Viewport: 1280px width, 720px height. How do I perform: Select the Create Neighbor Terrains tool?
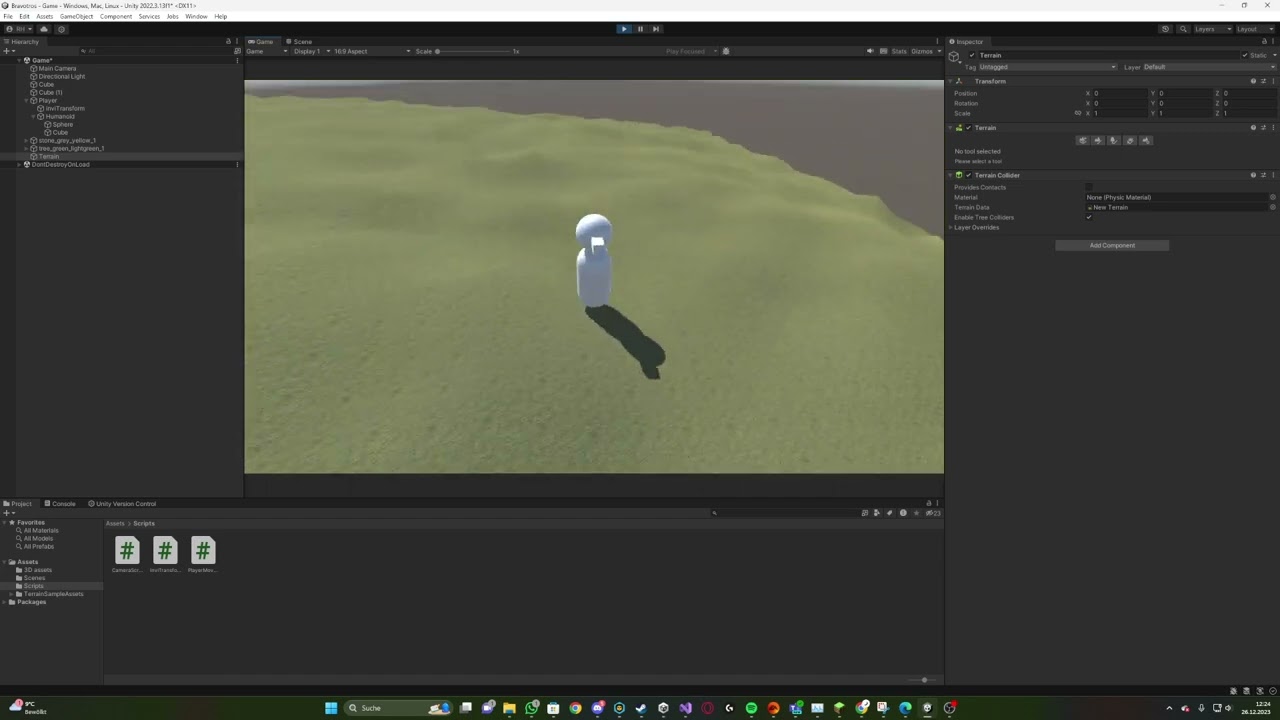pyautogui.click(x=1082, y=140)
